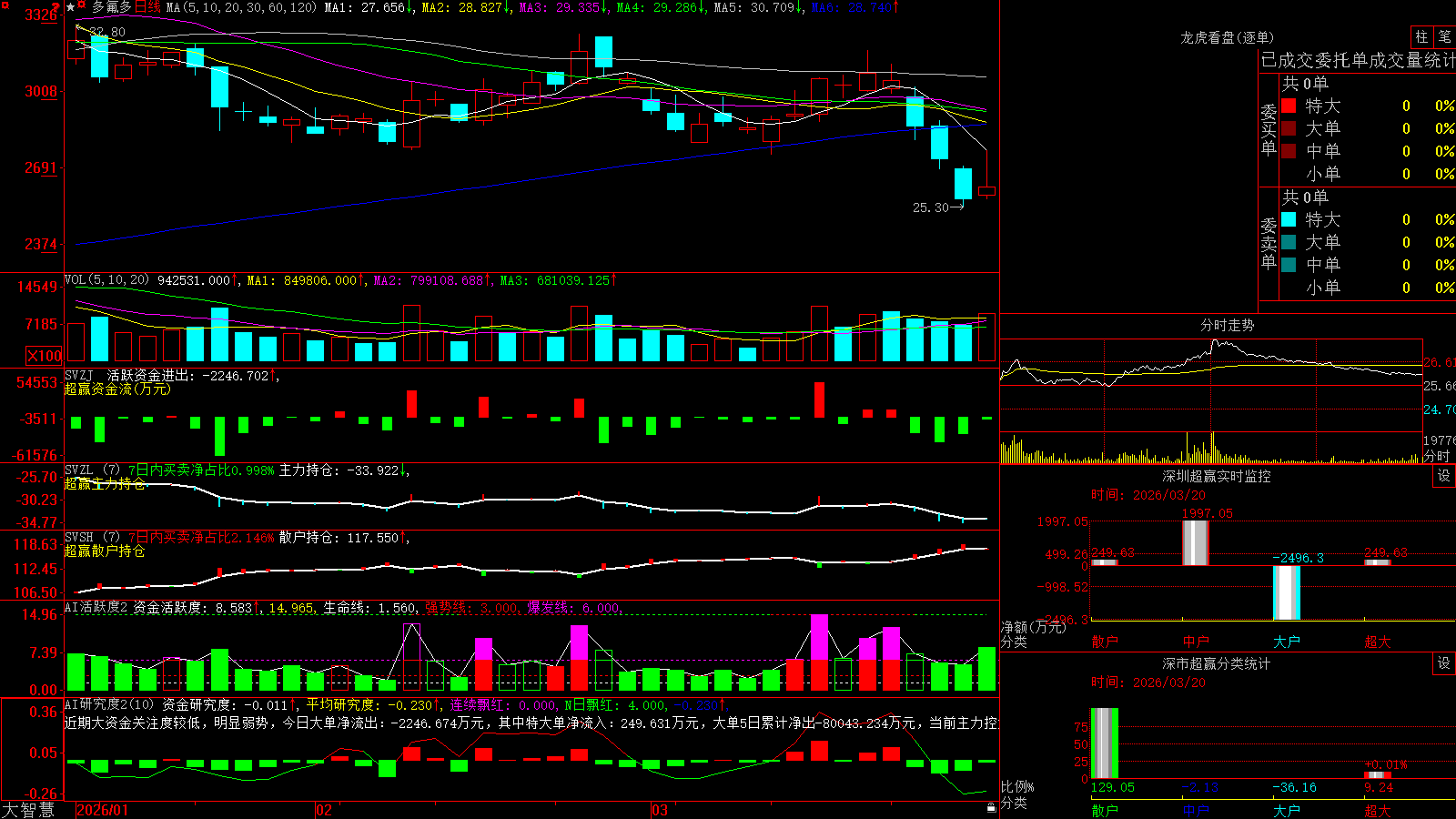Click the small red indicator icon next to the star
This screenshot has width=1456, height=819.
click(x=82, y=5)
